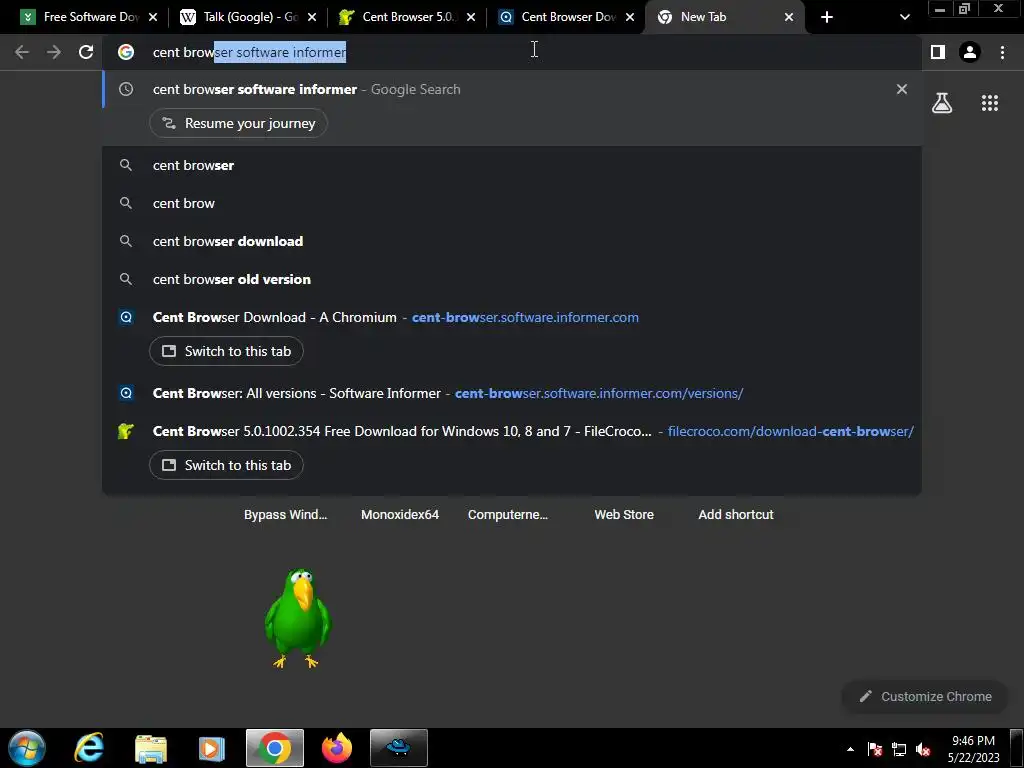This screenshot has height=768, width=1024.
Task: Click the Google icon in address bar
Action: pos(126,52)
